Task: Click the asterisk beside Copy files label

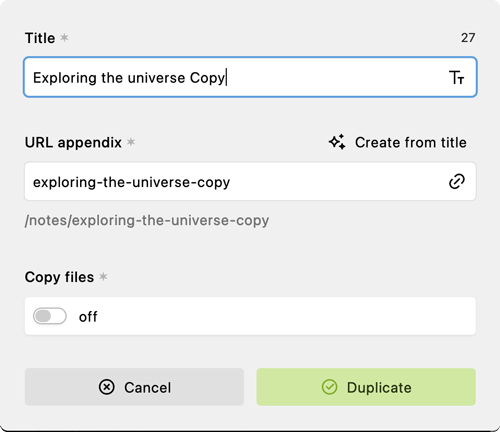Action: coord(103,277)
